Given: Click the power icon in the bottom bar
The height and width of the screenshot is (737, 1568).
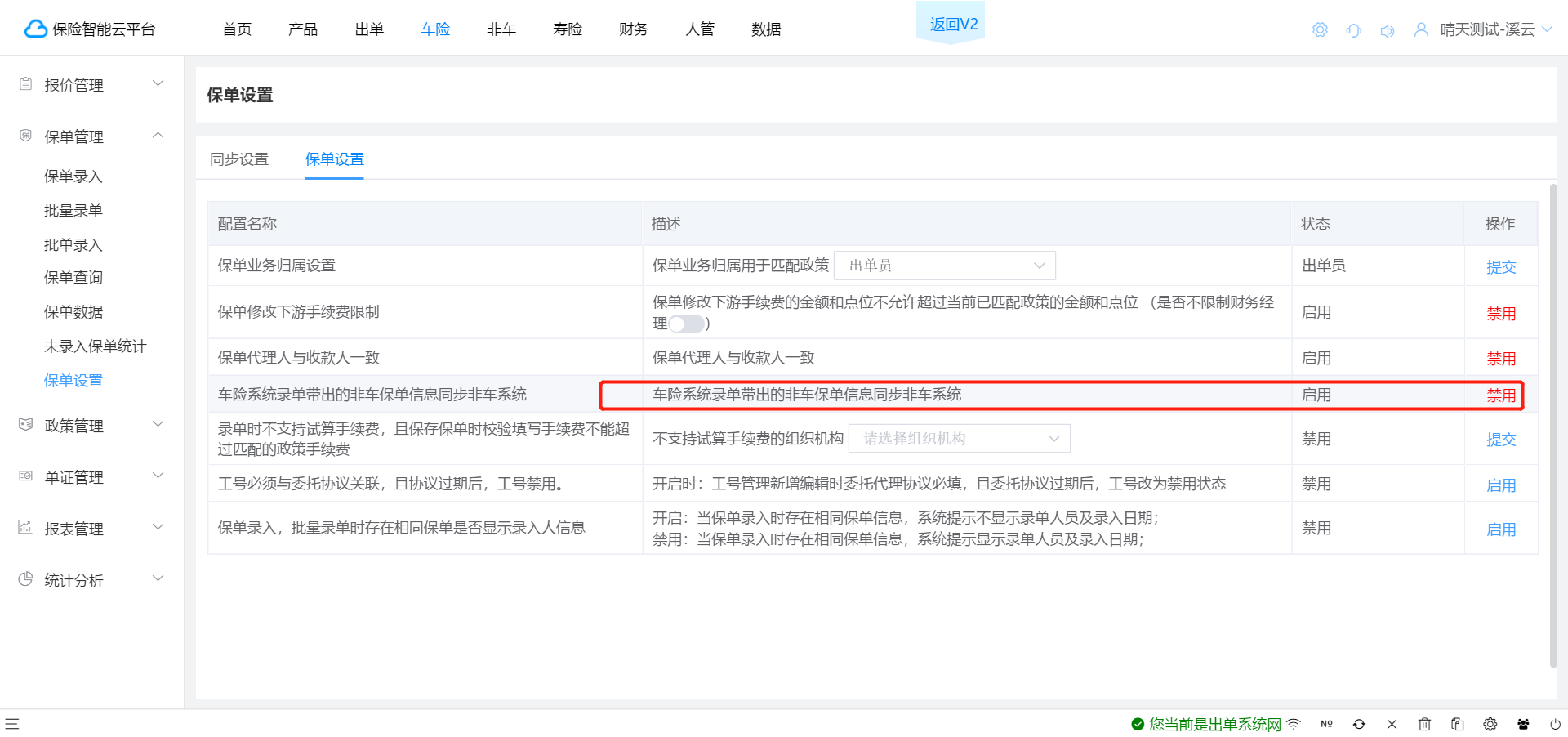Looking at the screenshot, I should [1556, 724].
